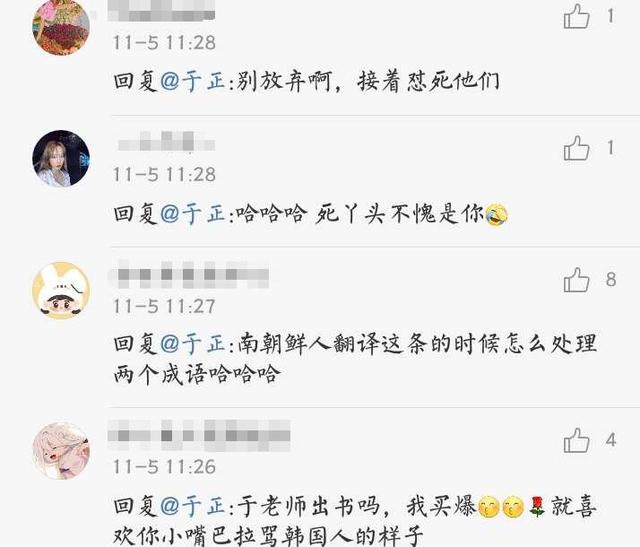
Task: Select comment text "两个成语哈哈哈"
Action: 197,374
